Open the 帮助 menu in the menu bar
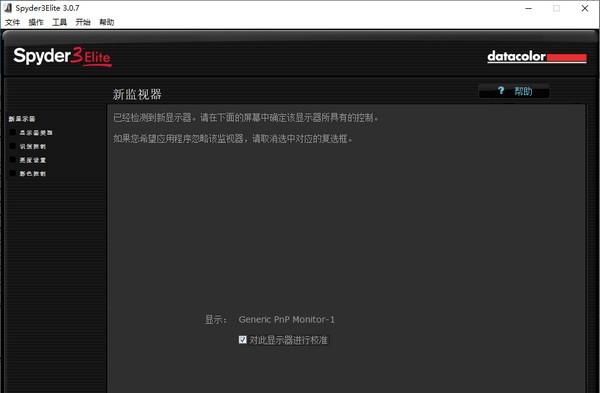Image resolution: width=600 pixels, height=393 pixels. click(x=107, y=22)
